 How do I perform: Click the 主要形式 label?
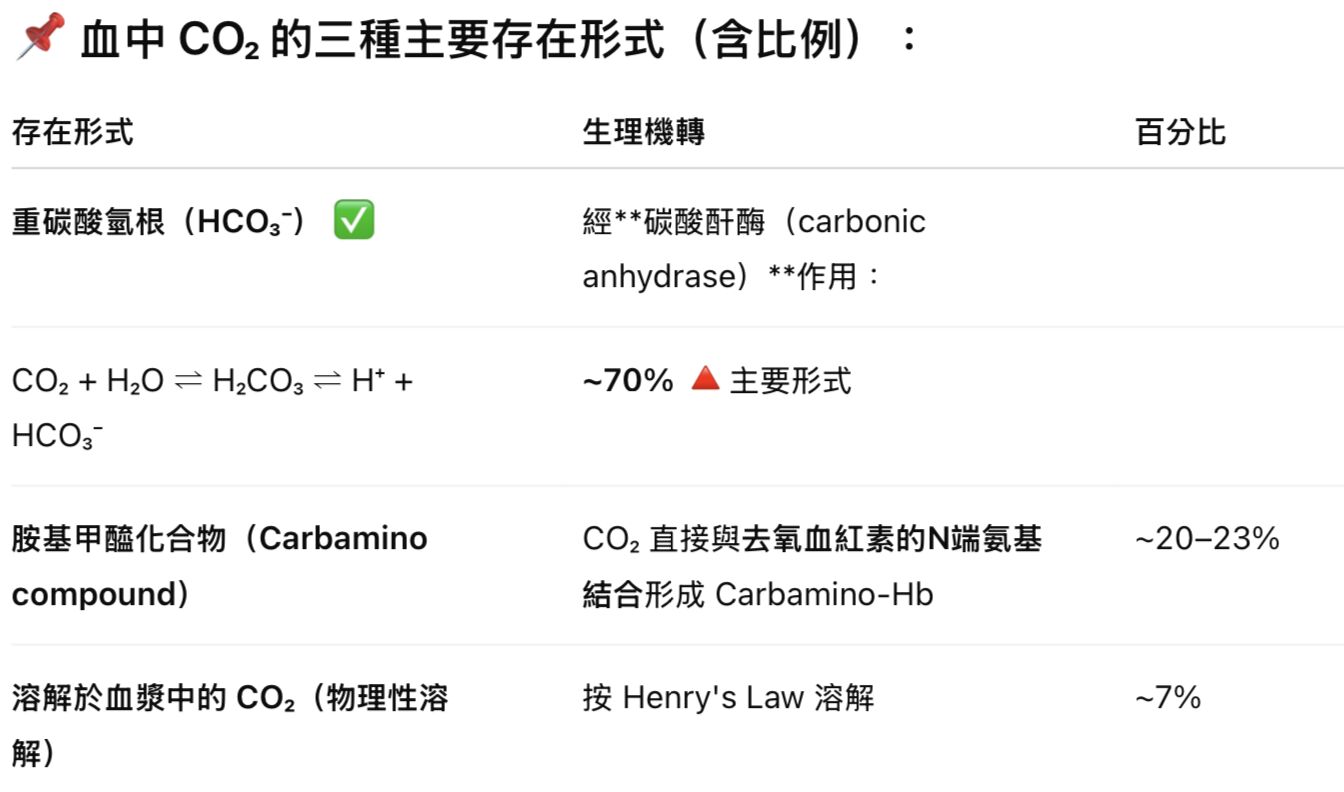pos(791,381)
